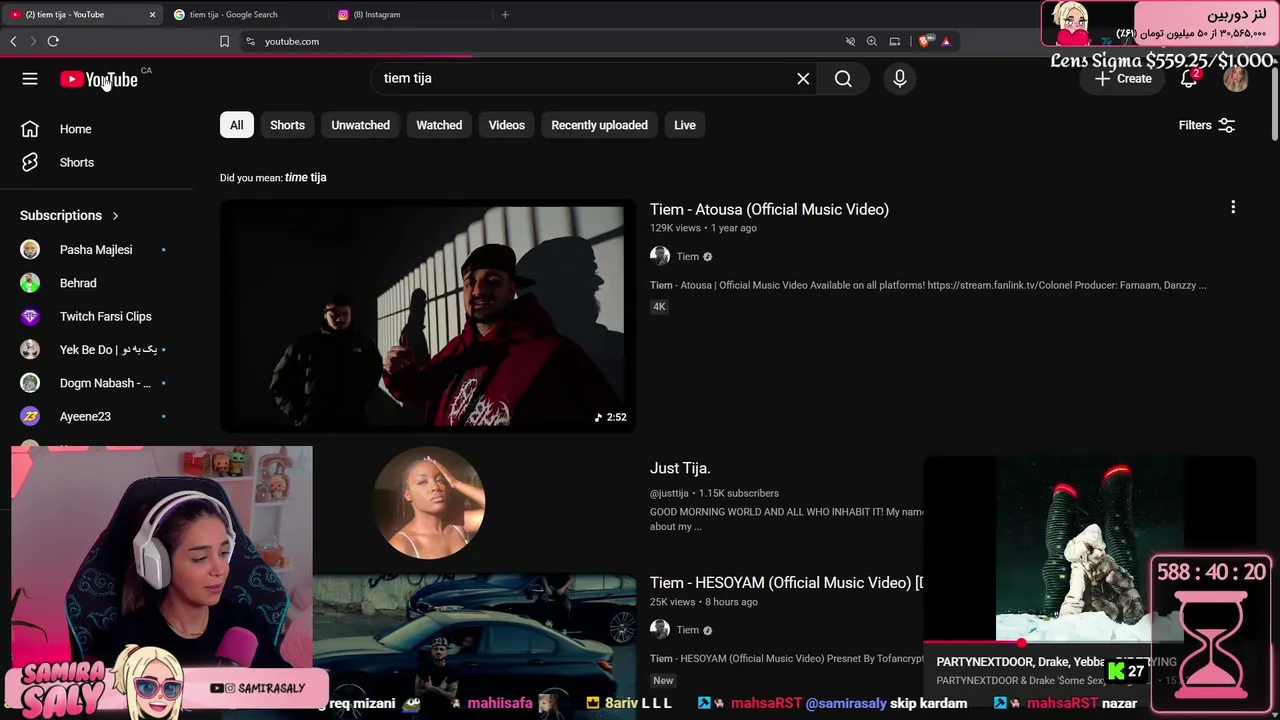The width and height of the screenshot is (1280, 720).
Task: Open the Create menu button
Action: (x=1123, y=79)
